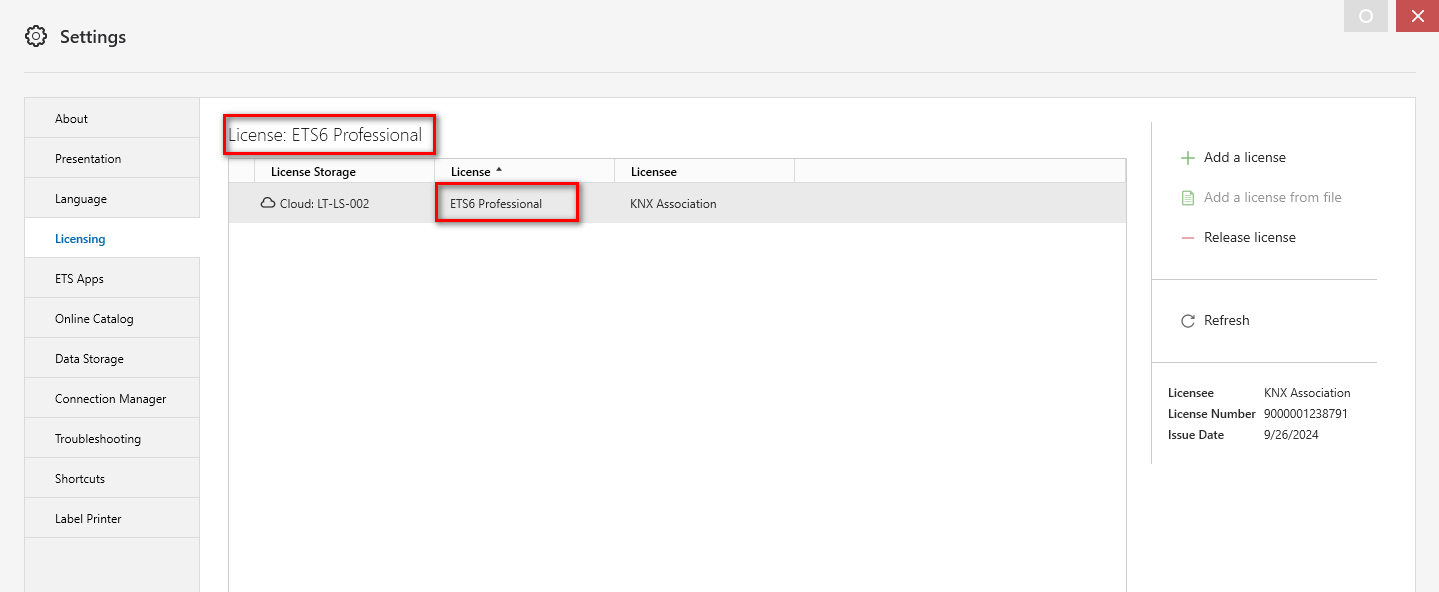
Task: Select the Licensing tab
Action: pyautogui.click(x=112, y=238)
